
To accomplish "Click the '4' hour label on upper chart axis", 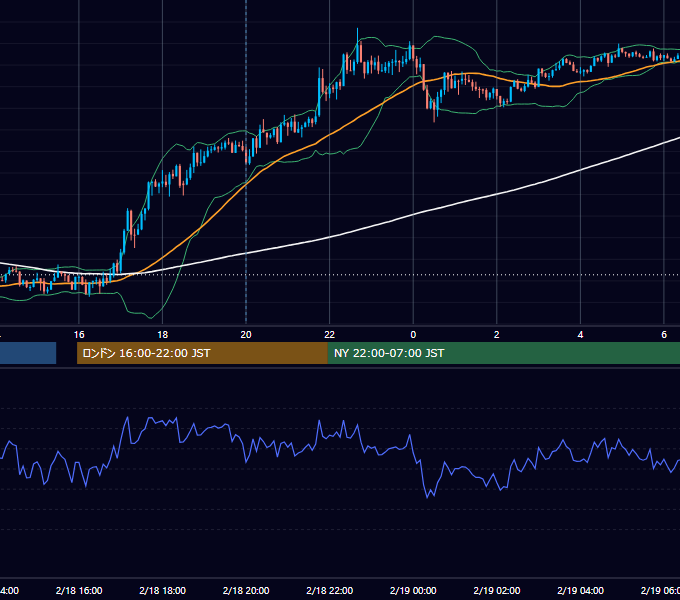I will [580, 335].
